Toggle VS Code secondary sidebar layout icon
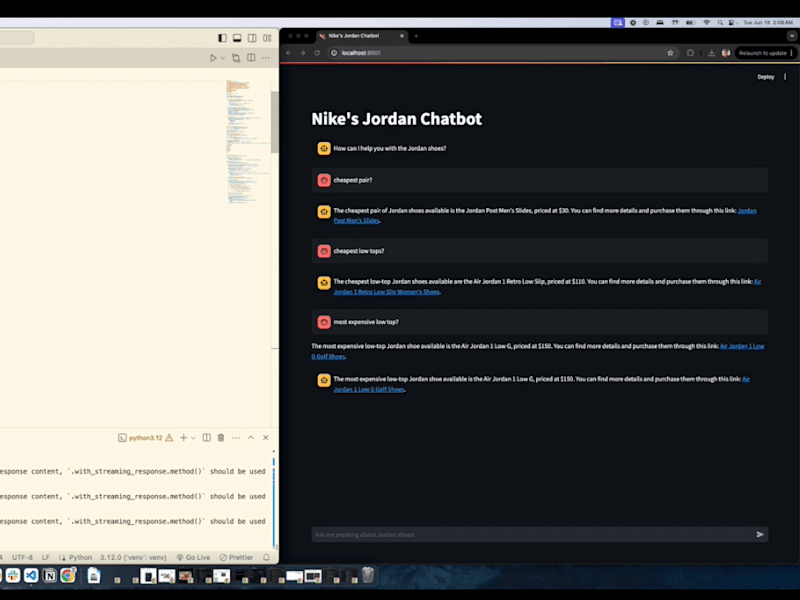This screenshot has height=600, width=800. (252, 38)
